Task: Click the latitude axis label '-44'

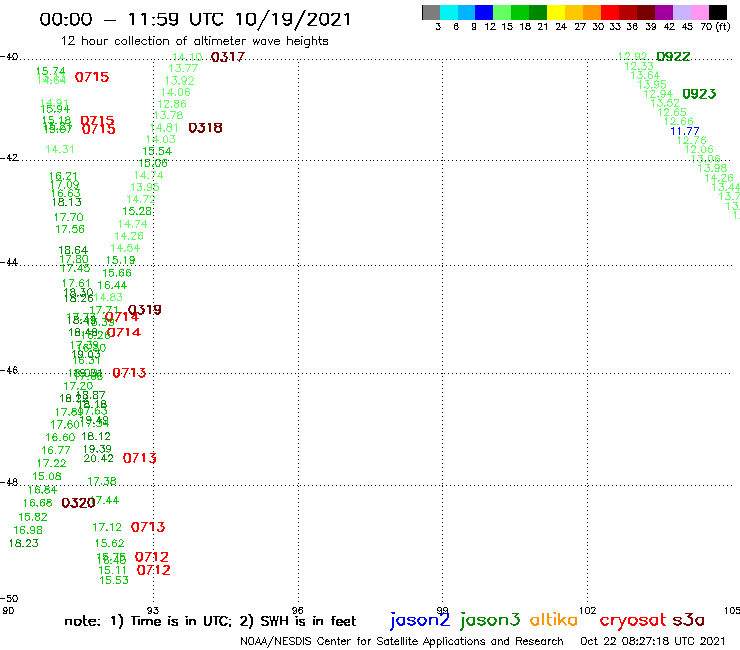Action: [x=9, y=262]
